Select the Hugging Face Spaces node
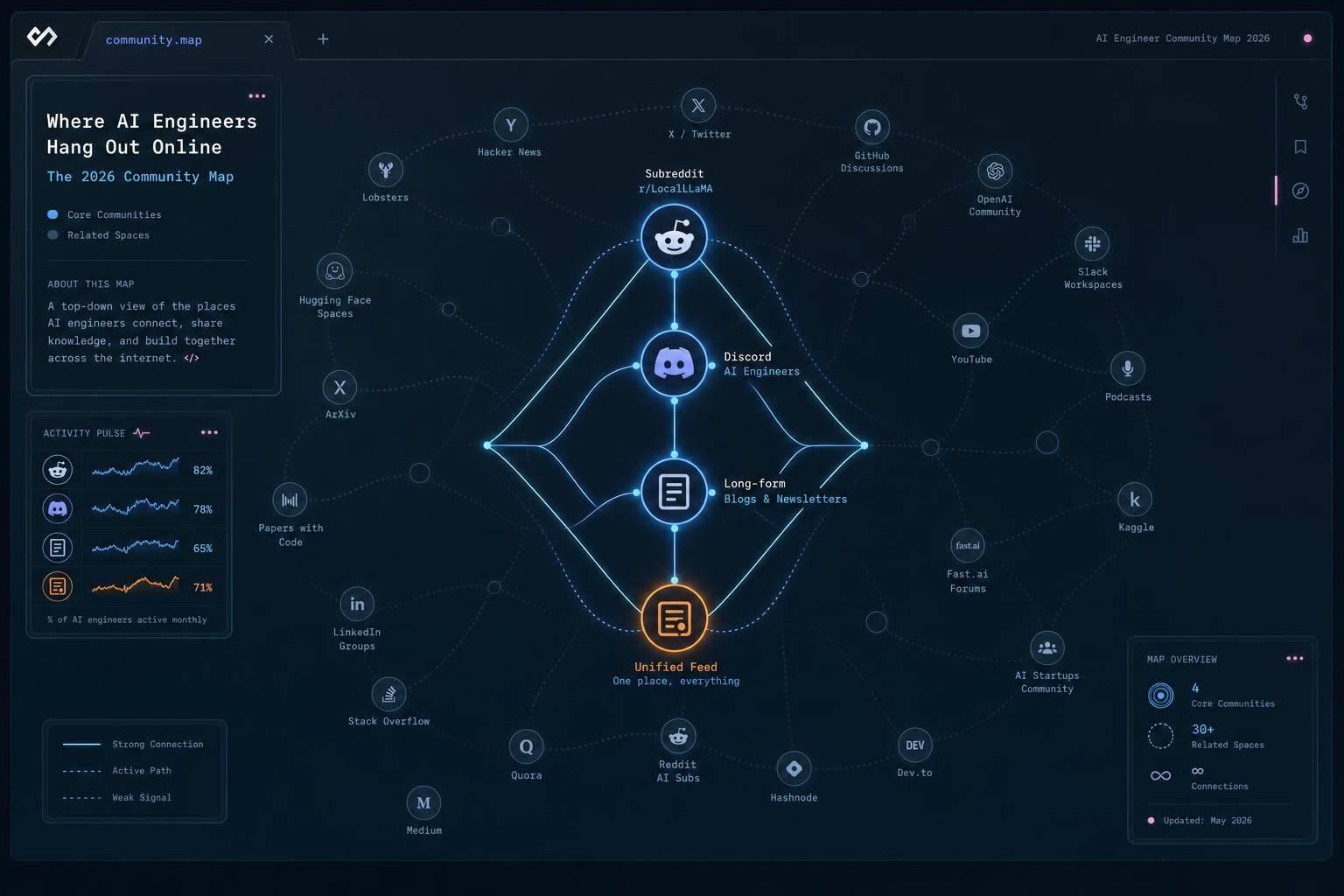Viewport: 1344px width, 896px height. (334, 272)
